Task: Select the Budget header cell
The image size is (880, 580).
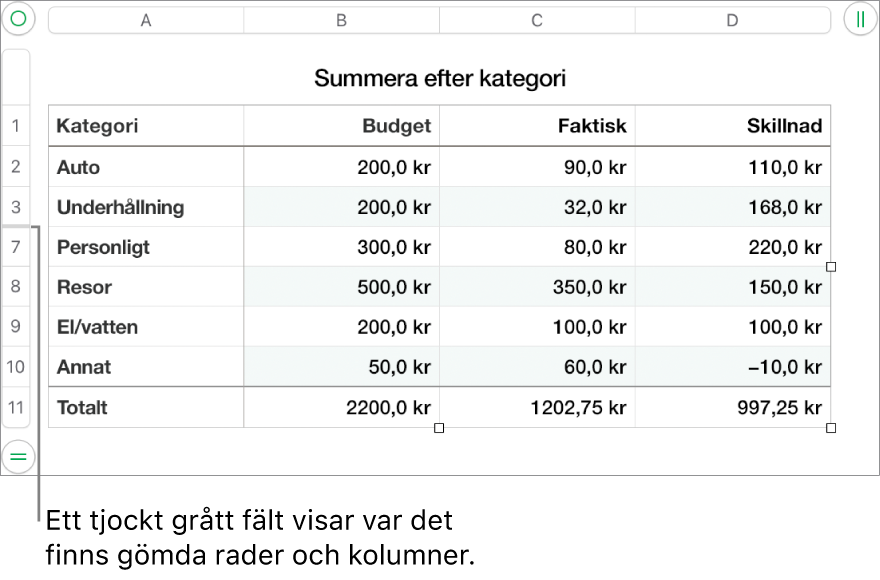Action: point(341,126)
